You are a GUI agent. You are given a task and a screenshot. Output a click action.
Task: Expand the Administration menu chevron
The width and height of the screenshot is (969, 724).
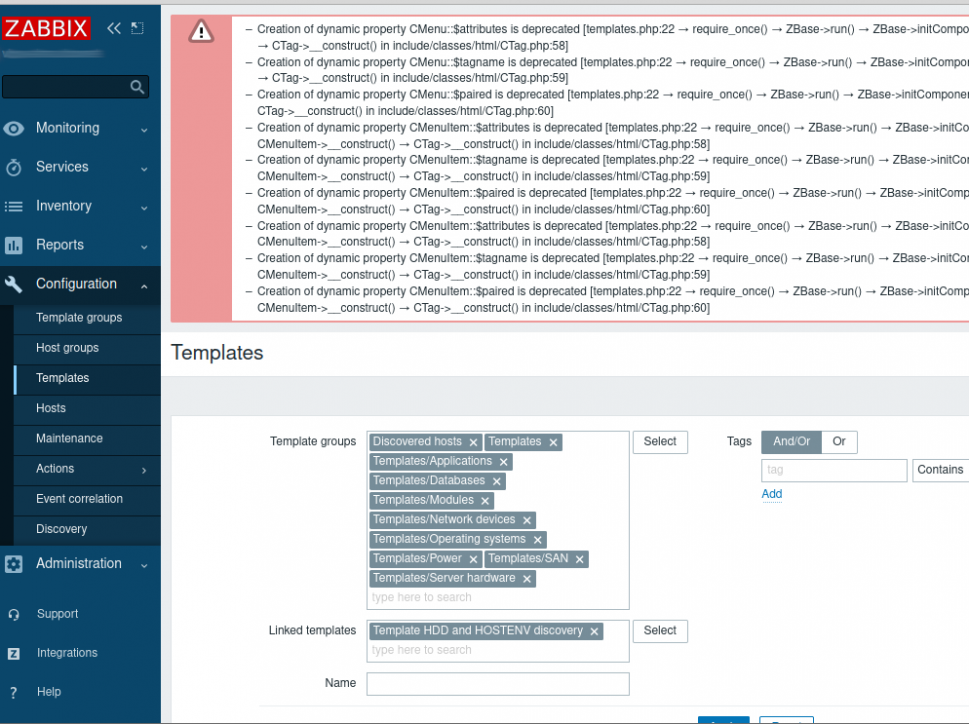click(144, 565)
